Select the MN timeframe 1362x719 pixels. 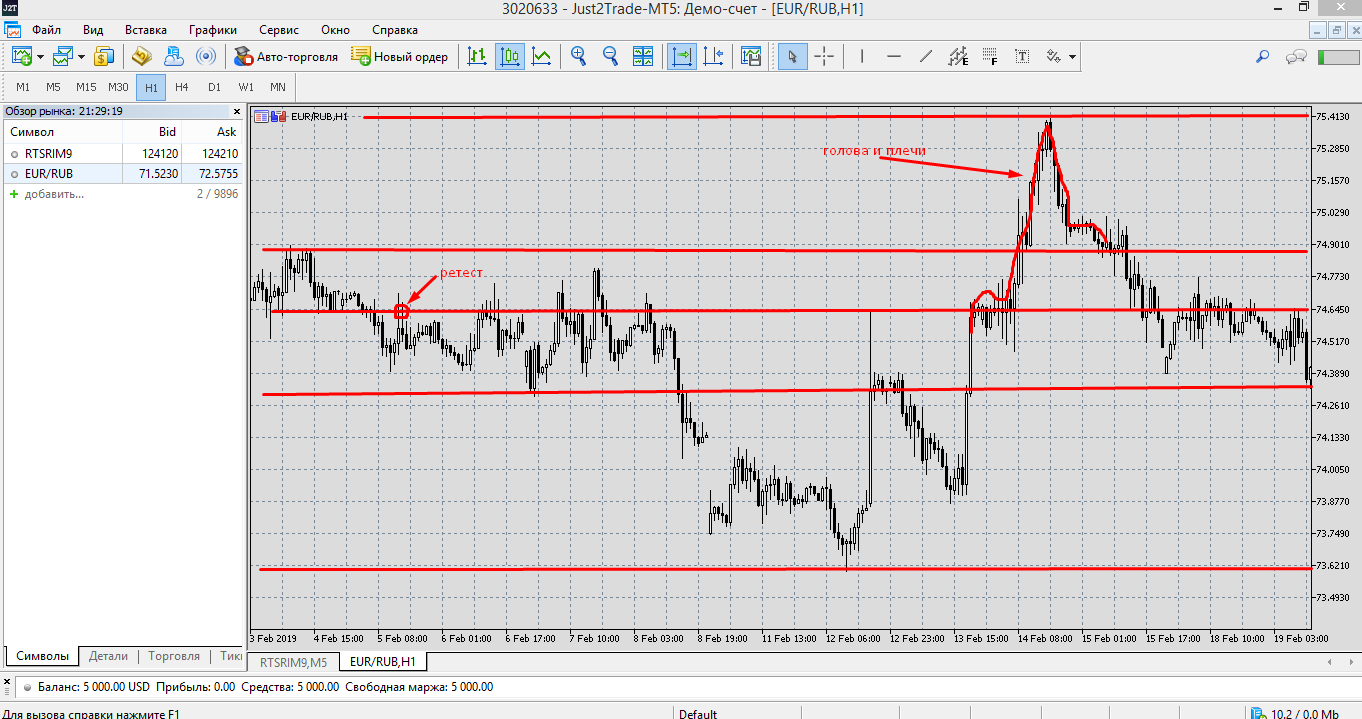coord(278,87)
